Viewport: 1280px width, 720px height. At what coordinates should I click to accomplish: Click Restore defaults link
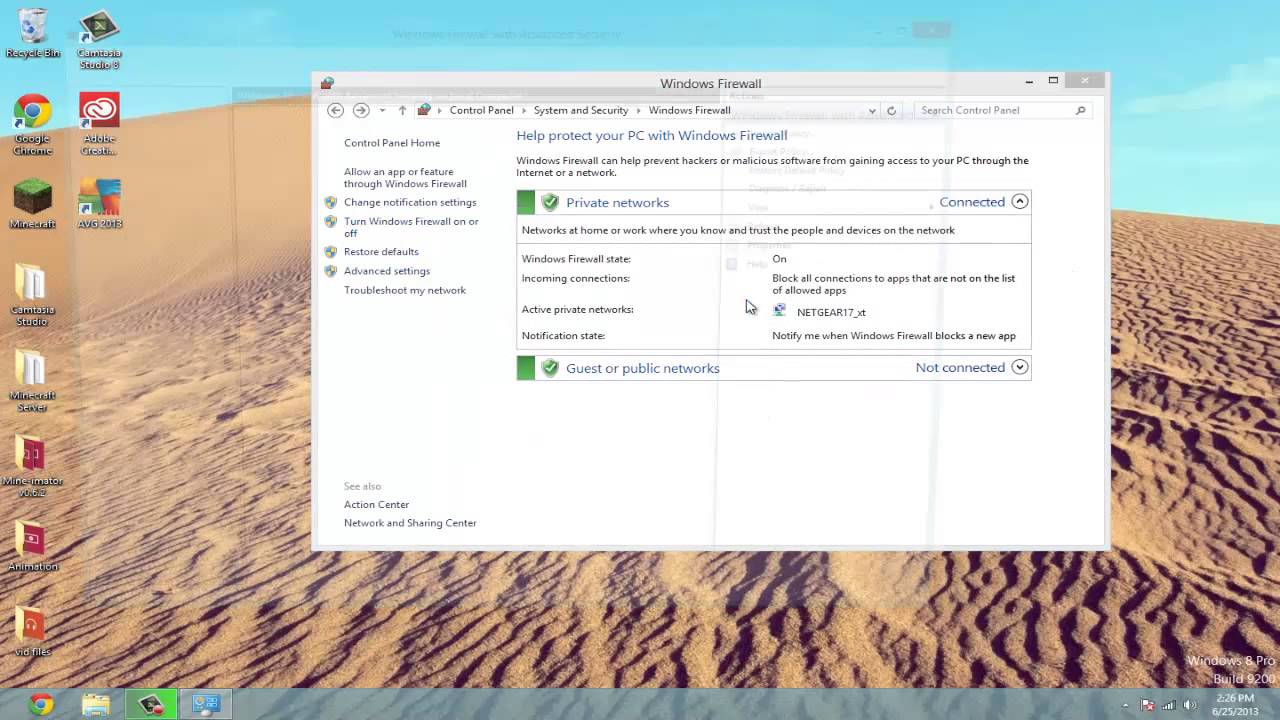[x=381, y=251]
